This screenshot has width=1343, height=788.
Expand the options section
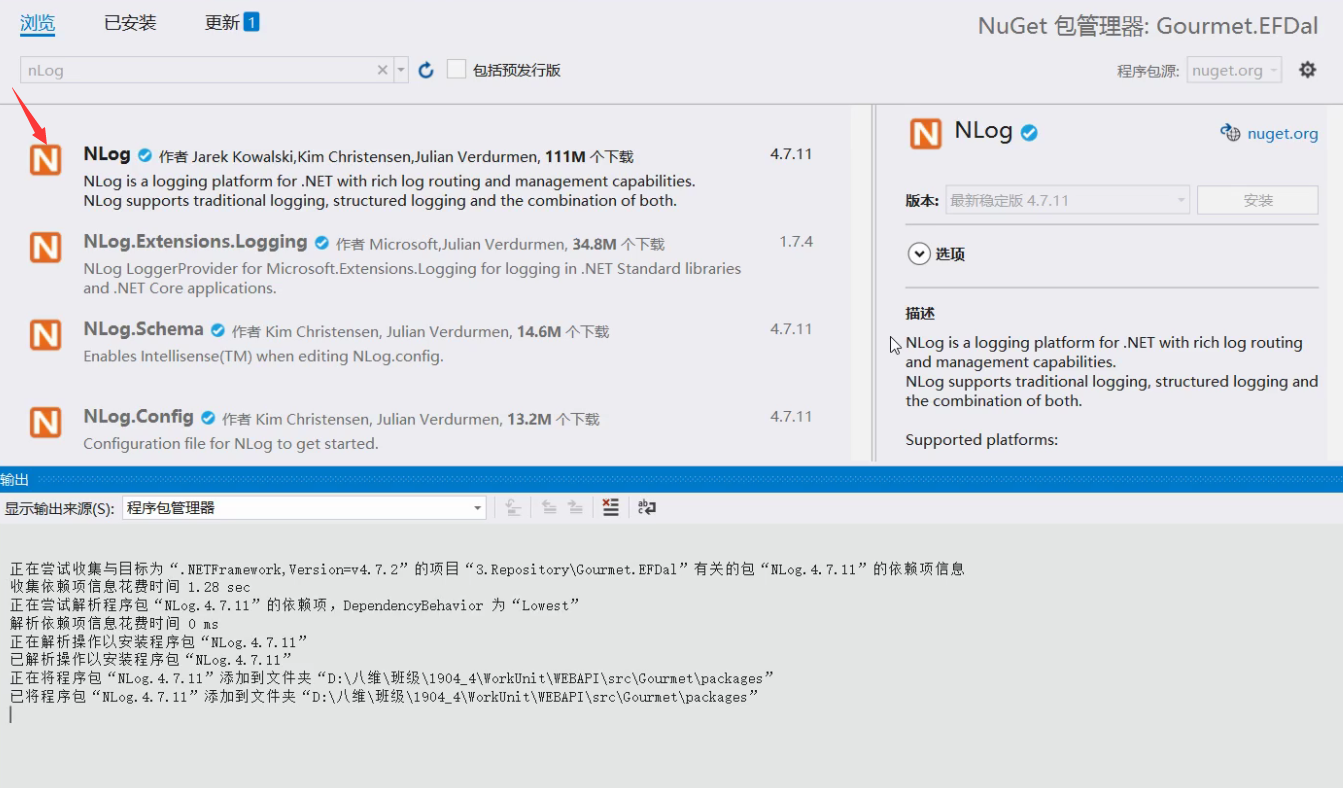[x=919, y=254]
